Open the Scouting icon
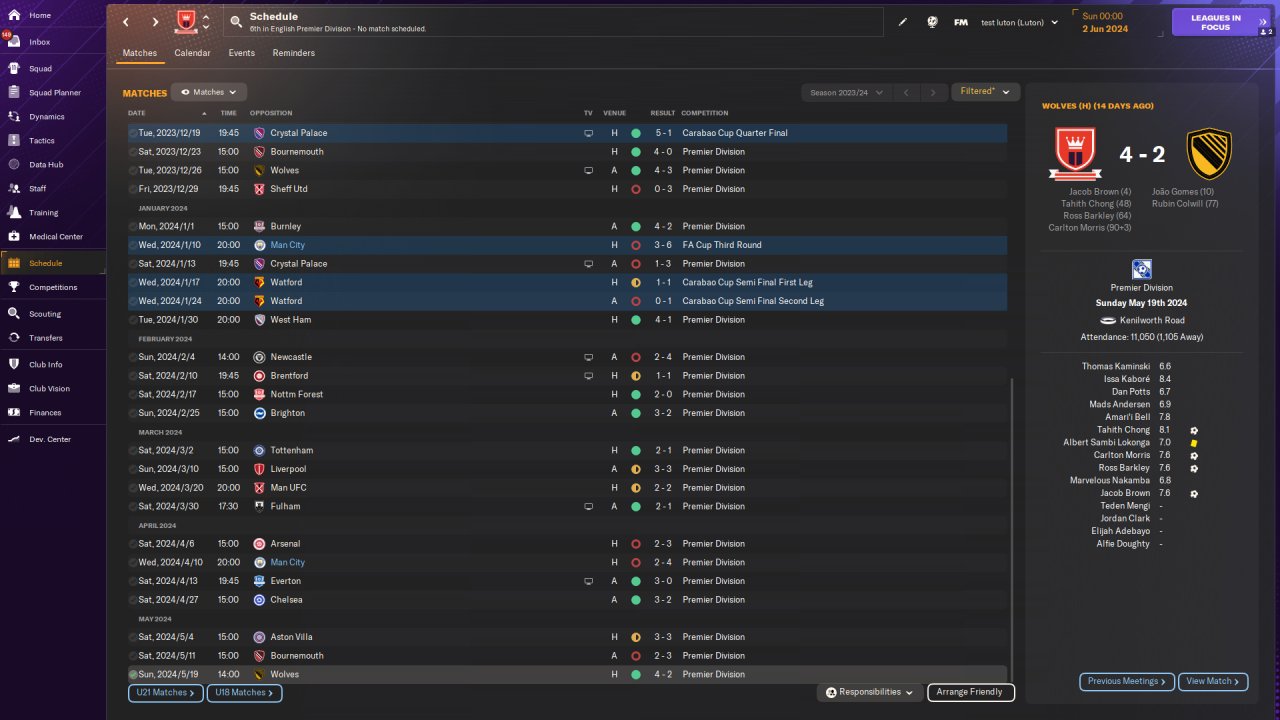 click(x=14, y=314)
